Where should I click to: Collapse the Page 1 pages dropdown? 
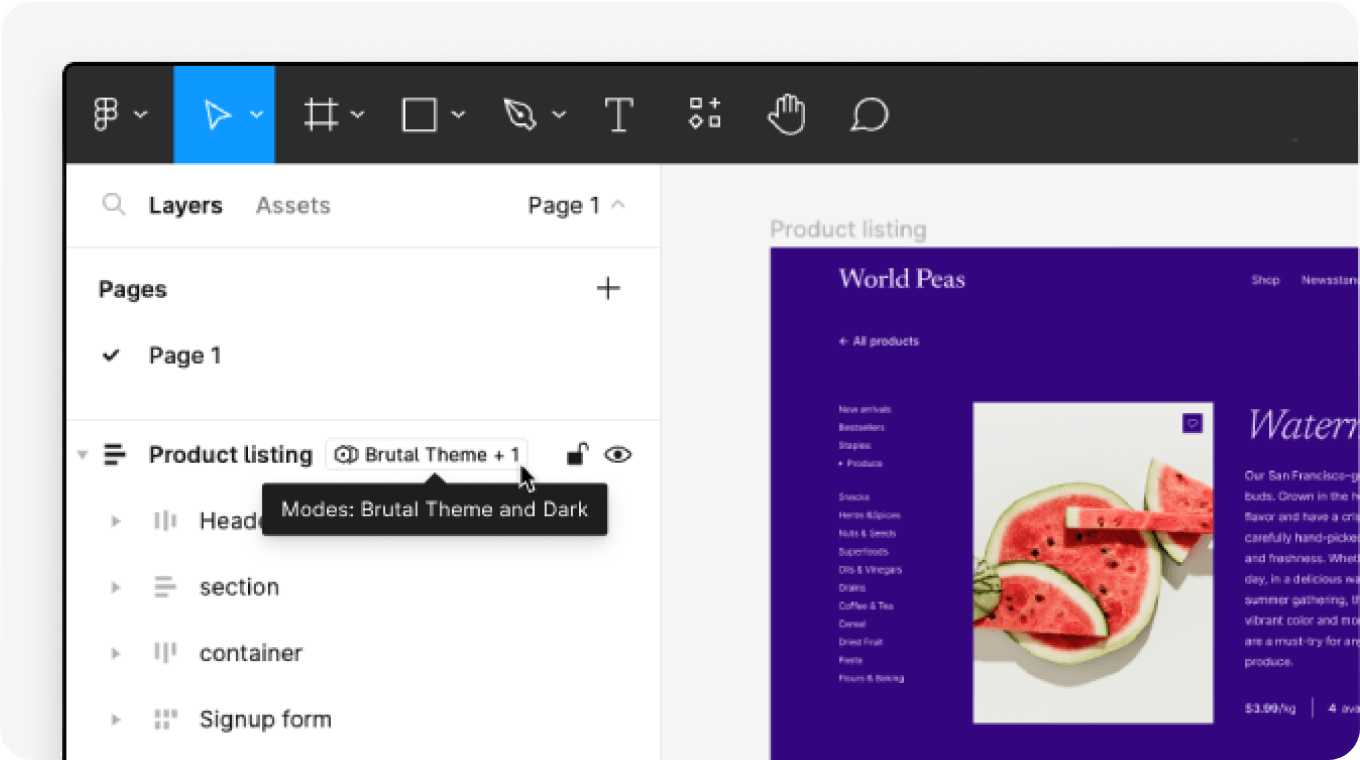(x=577, y=206)
